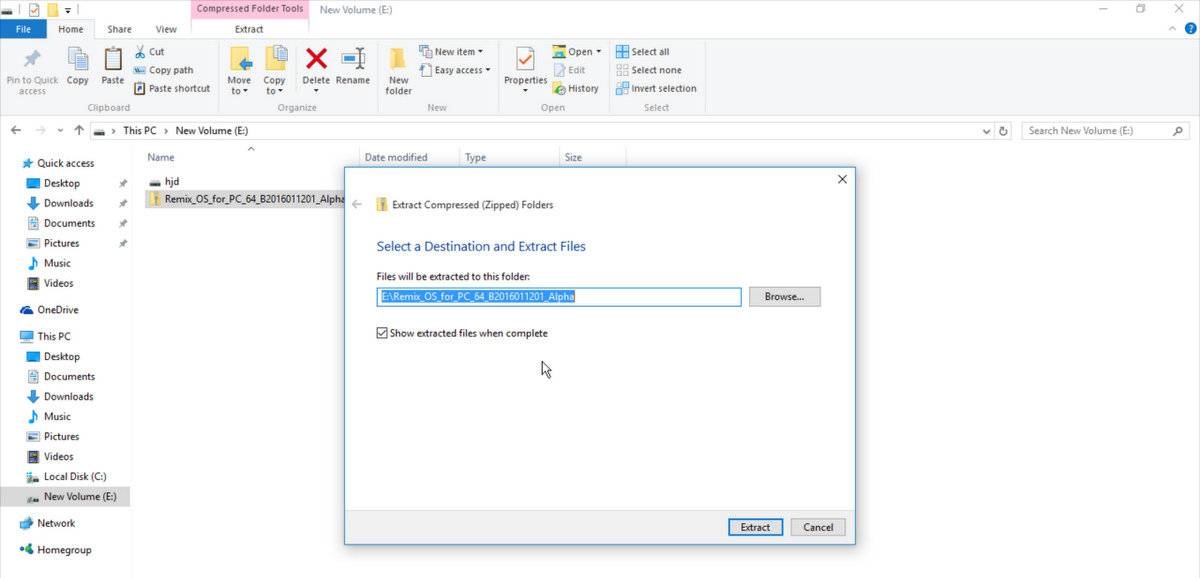Open the Extract ribbon tab

249,29
